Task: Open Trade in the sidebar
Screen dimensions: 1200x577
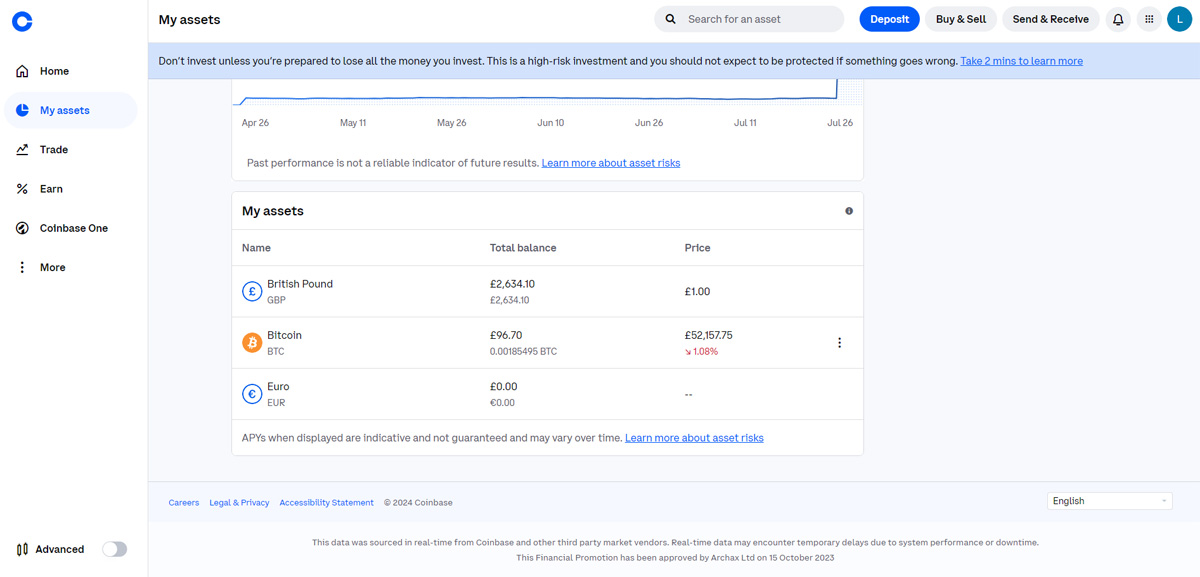Action: 70,150
